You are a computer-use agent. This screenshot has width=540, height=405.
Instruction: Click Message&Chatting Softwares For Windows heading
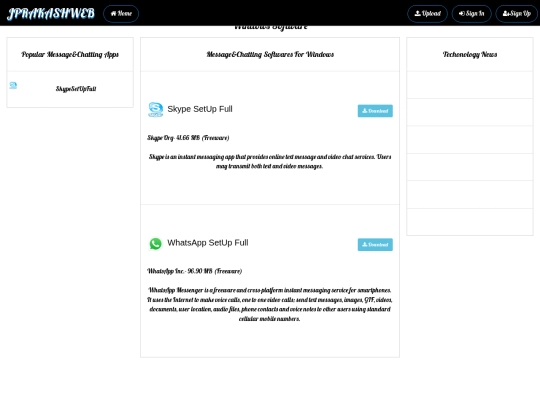coord(270,54)
